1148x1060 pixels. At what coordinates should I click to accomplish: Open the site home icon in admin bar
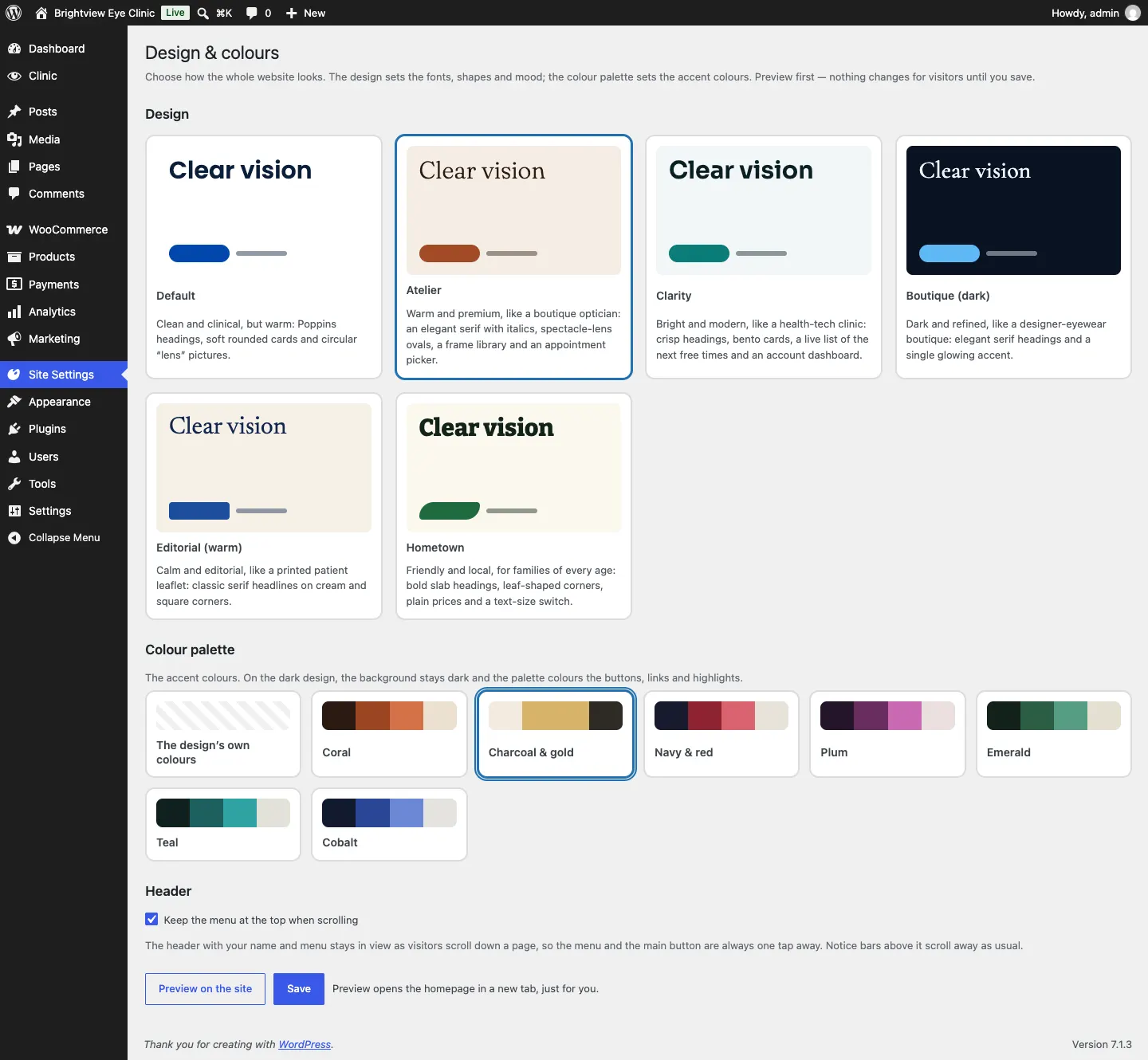point(41,13)
